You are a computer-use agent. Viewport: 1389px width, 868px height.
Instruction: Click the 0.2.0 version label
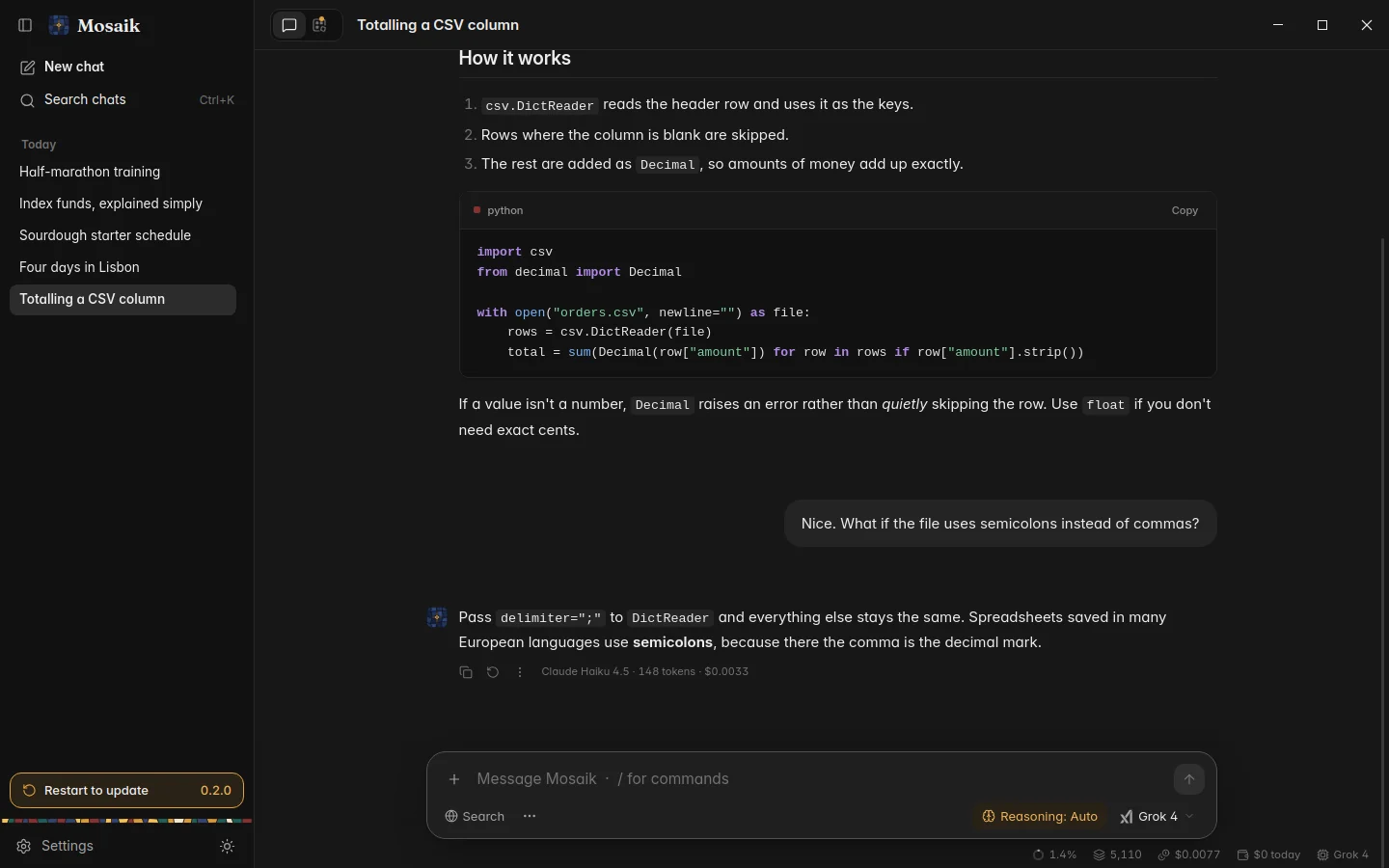pos(216,790)
